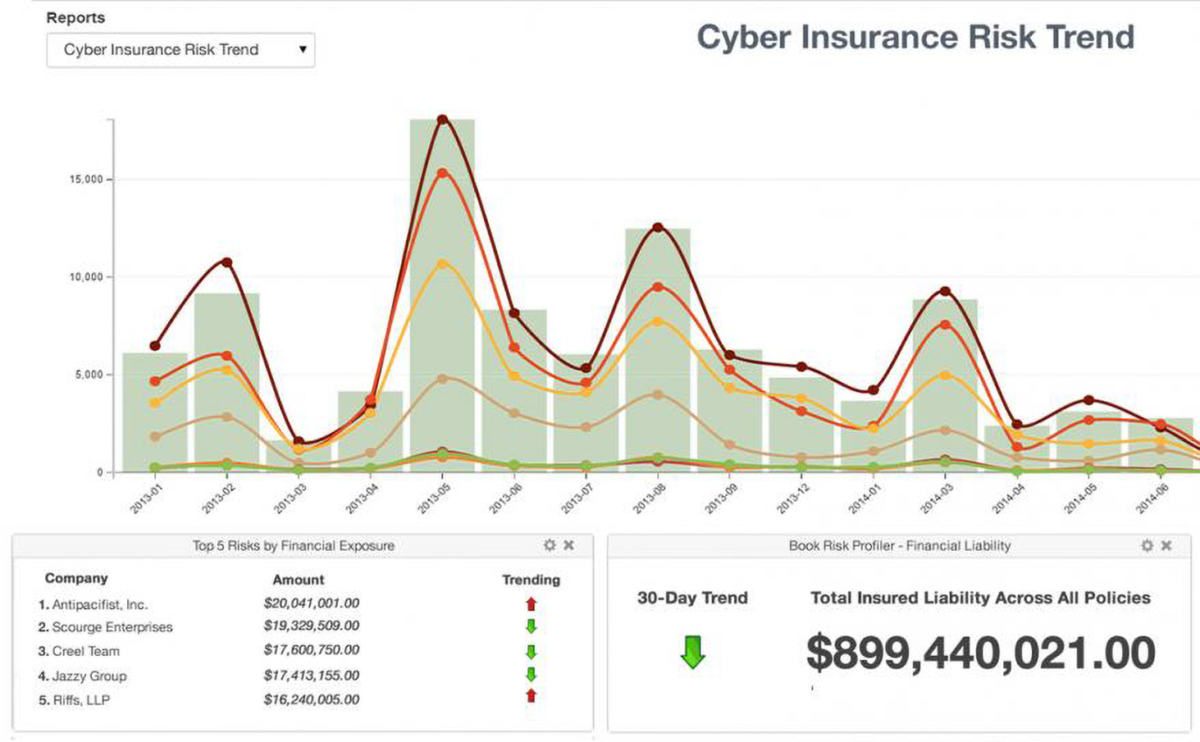Close the Book Risk Profiler panel
Viewport: 1200px width, 742px height.
[x=1166, y=546]
